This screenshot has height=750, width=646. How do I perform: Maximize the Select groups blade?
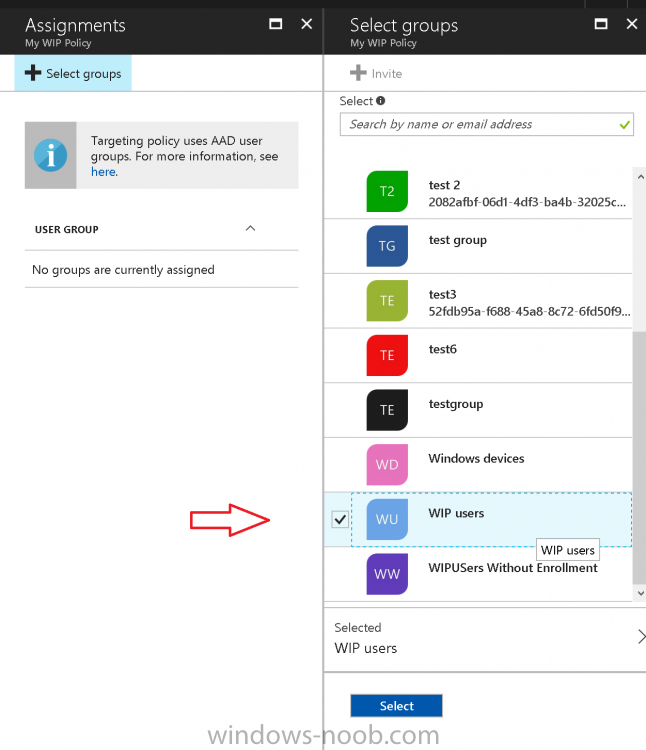tap(601, 24)
